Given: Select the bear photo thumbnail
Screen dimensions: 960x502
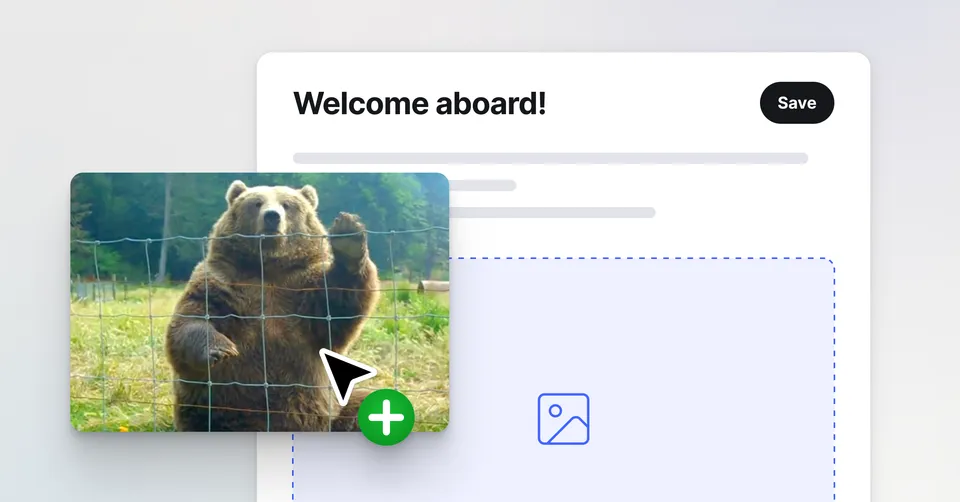Looking at the screenshot, I should pyautogui.click(x=200, y=300).
